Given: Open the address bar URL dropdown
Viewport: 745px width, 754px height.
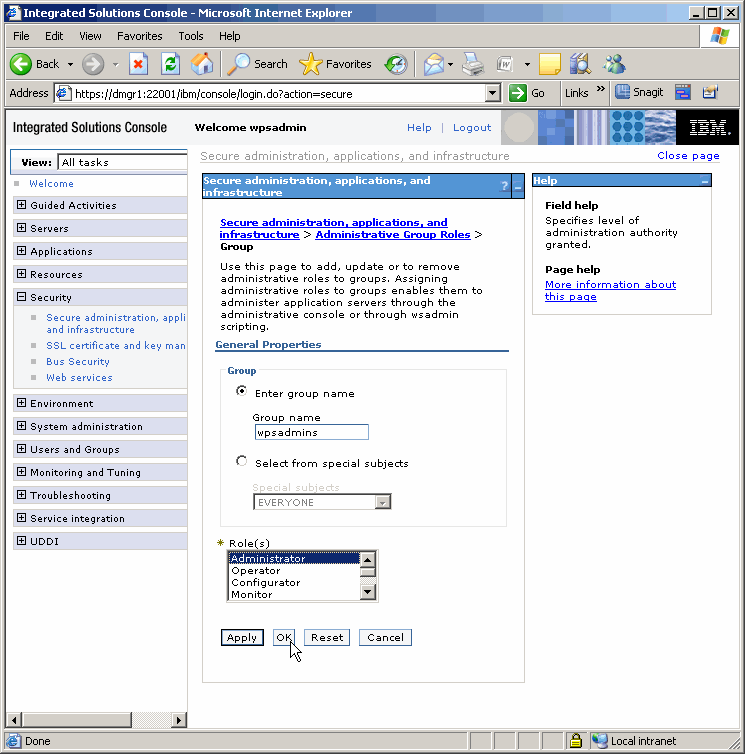Looking at the screenshot, I should pyautogui.click(x=492, y=93).
